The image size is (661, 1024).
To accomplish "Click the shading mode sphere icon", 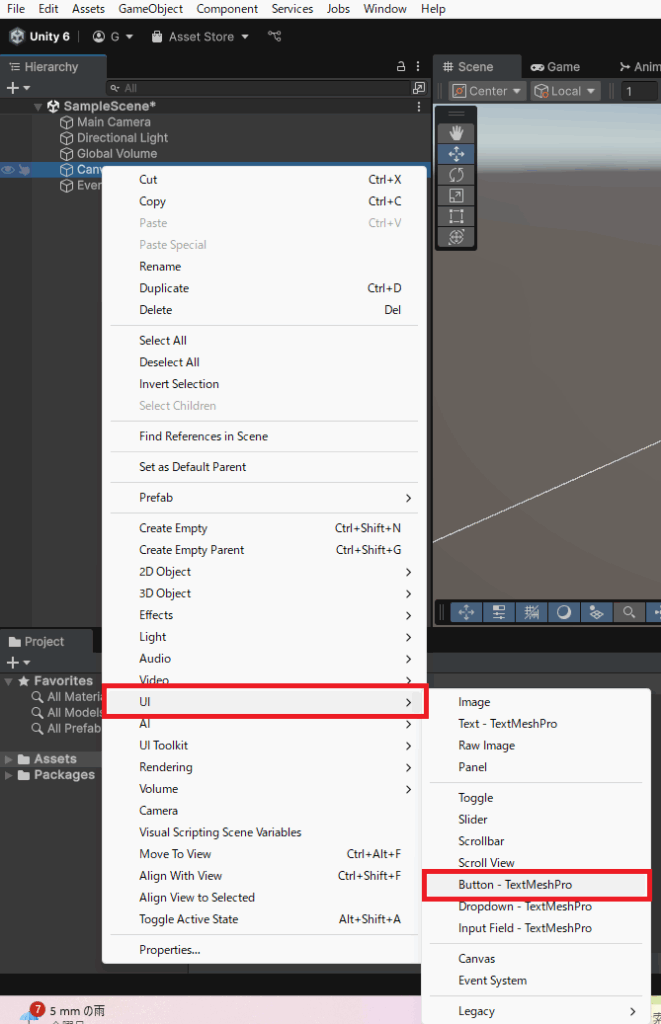I will pos(564,612).
